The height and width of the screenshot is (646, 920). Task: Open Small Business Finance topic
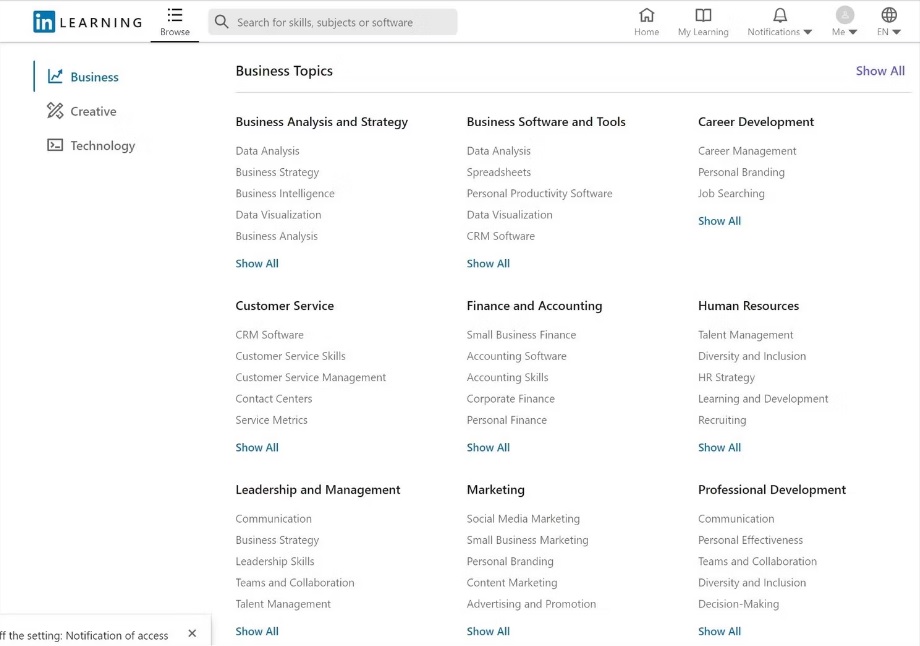tap(521, 335)
